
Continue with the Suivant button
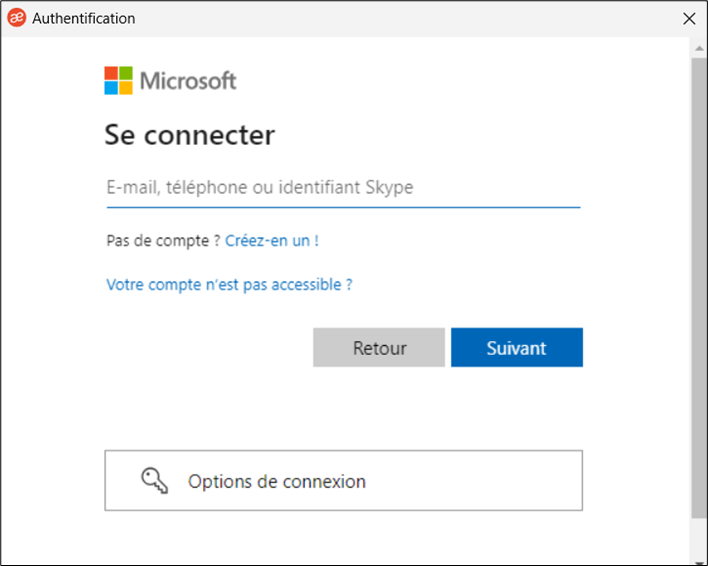pos(517,348)
